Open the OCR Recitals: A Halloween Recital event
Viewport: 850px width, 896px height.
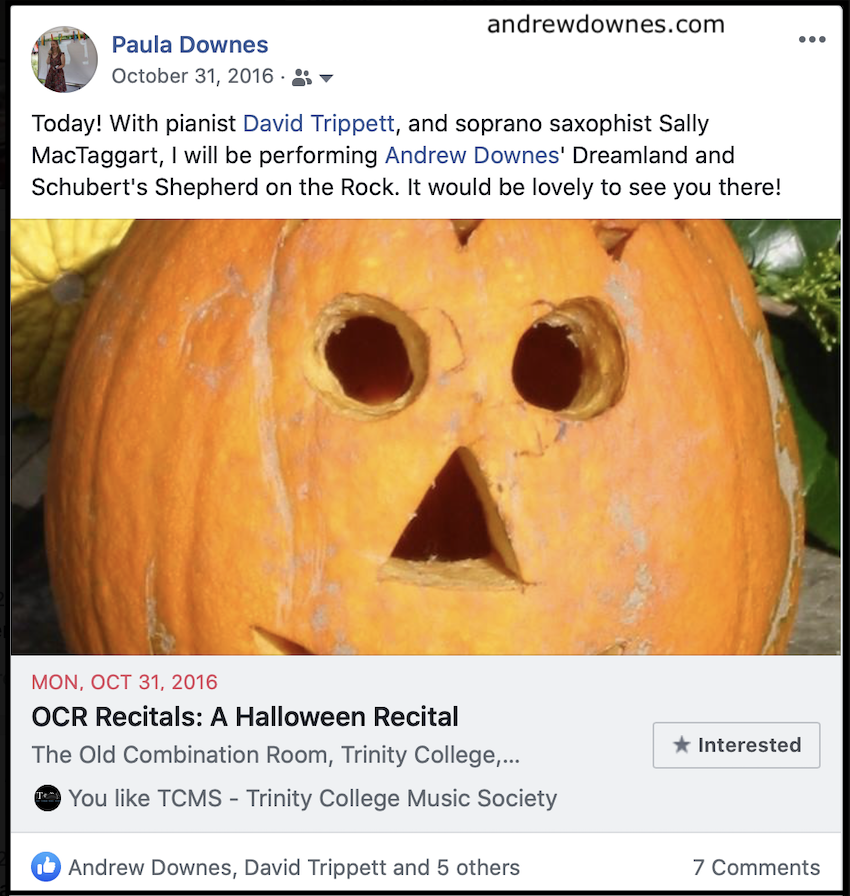pyautogui.click(x=245, y=717)
